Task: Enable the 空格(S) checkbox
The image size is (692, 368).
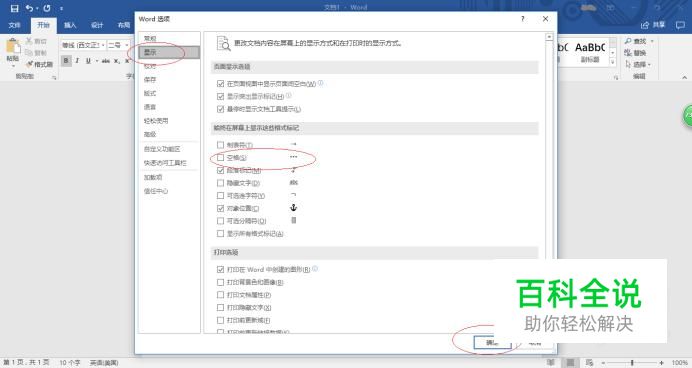Action: 220,158
